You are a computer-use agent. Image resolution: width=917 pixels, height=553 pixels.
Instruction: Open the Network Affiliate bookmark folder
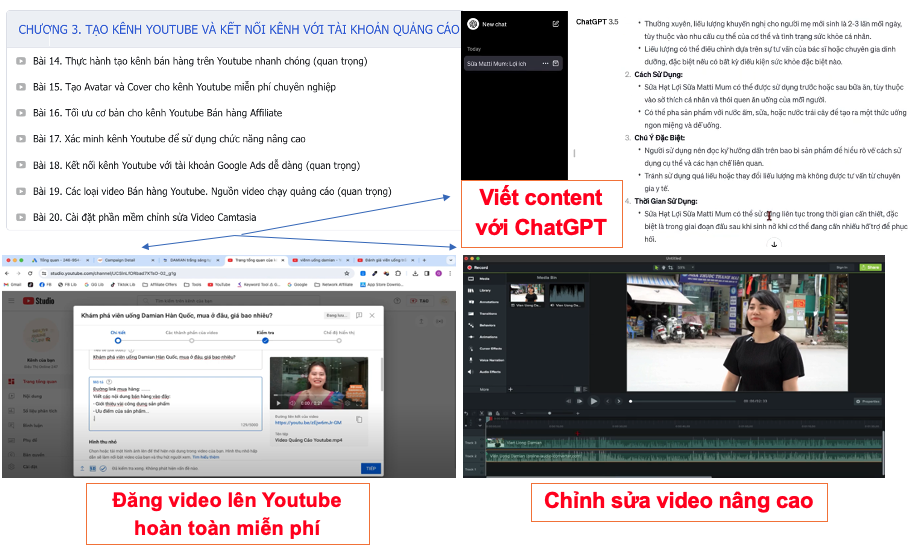(334, 285)
